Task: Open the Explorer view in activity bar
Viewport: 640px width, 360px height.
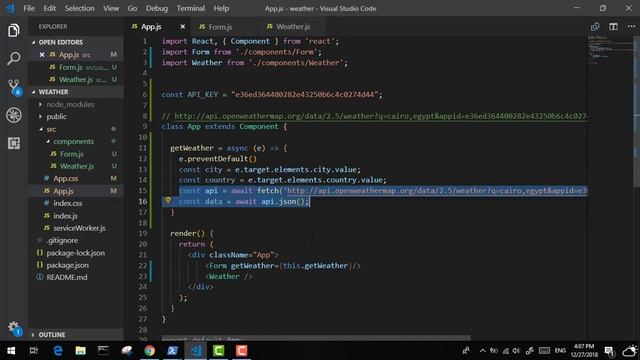Action: tap(13, 31)
